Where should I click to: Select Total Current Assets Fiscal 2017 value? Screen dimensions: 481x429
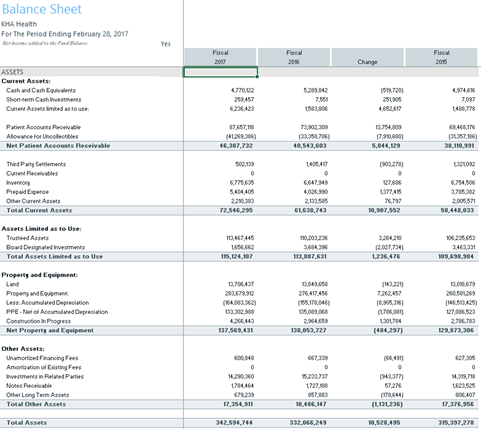pos(236,210)
